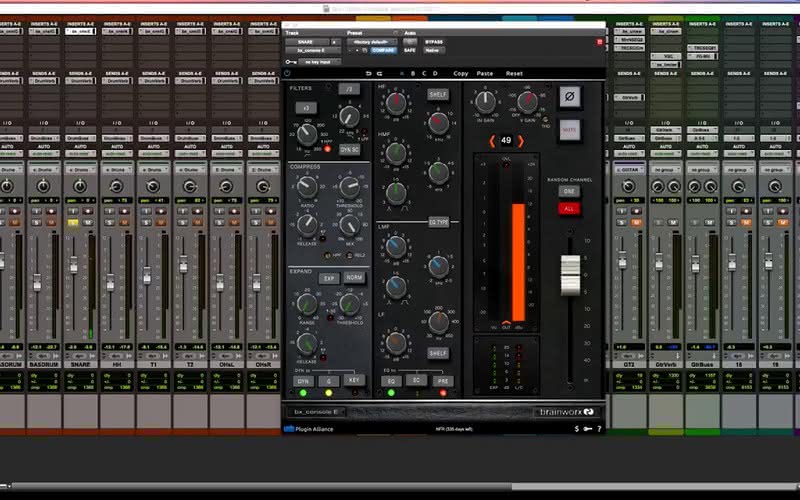Image resolution: width=800 pixels, height=500 pixels.
Task: Open HH track output path selector
Action: tap(117, 139)
